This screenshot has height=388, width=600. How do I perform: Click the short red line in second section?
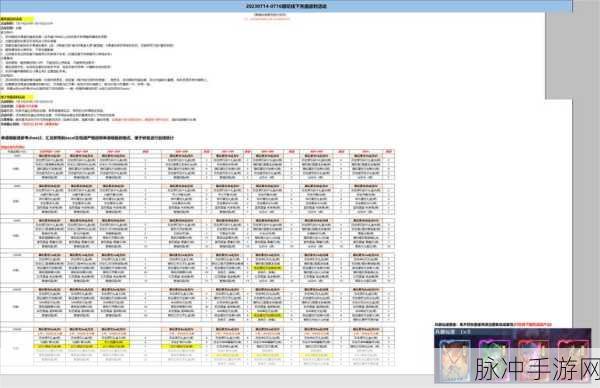(27, 106)
